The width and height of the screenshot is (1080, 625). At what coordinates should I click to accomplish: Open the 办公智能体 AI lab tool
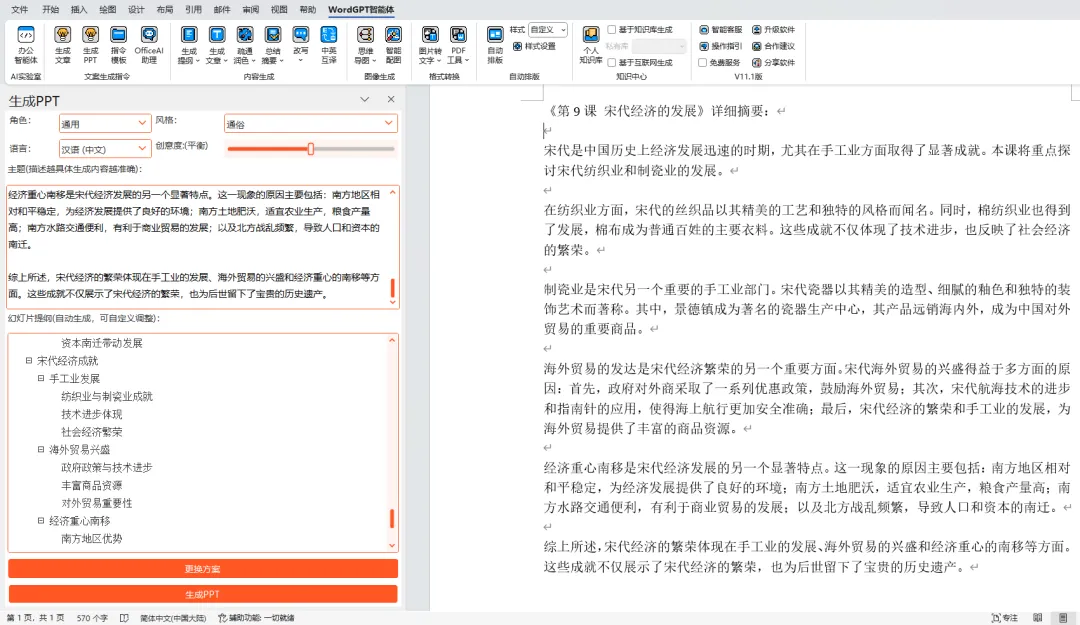point(25,45)
